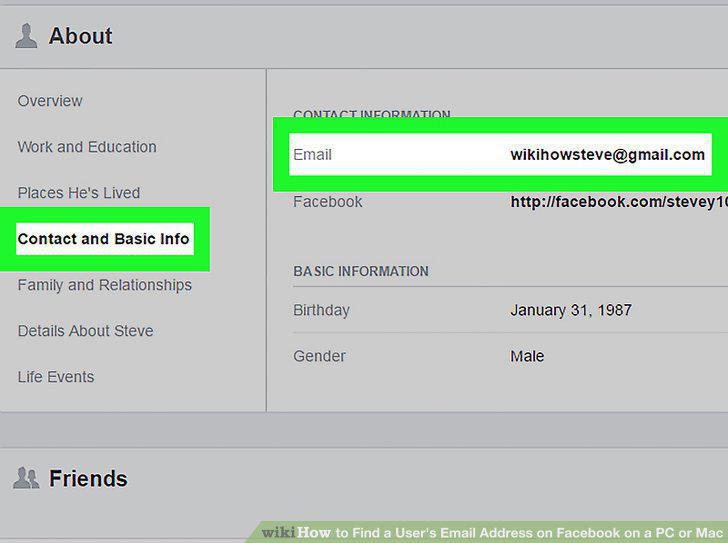Click the Birthday row label
Image resolution: width=728 pixels, height=543 pixels.
click(321, 310)
